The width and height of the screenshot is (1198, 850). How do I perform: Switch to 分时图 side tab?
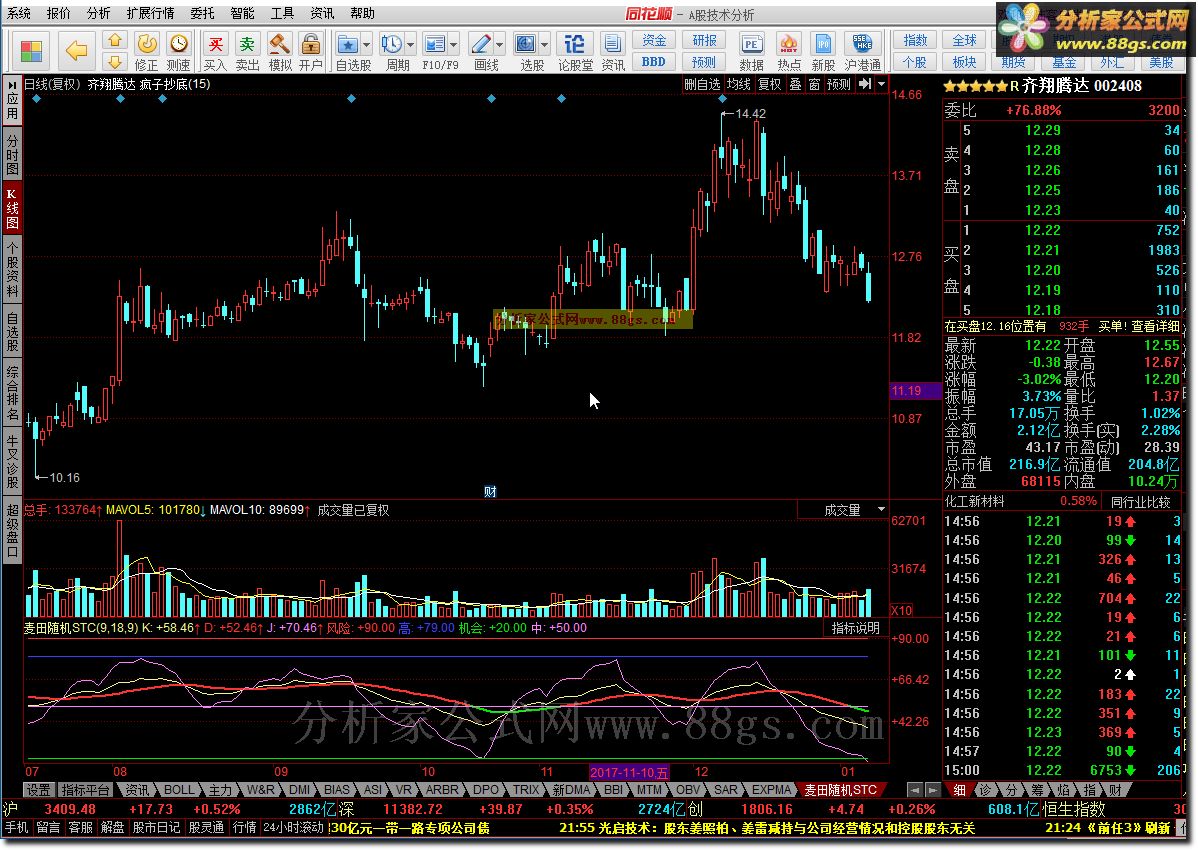pos(12,154)
